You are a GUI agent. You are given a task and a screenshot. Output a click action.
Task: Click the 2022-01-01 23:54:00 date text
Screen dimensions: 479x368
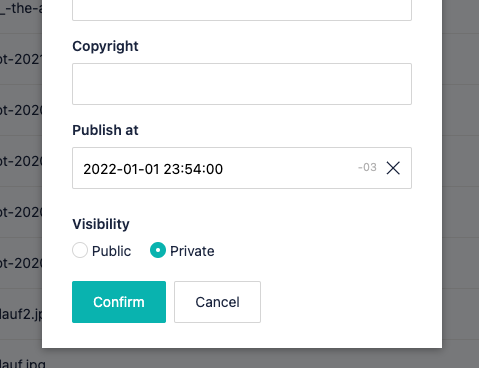point(153,169)
